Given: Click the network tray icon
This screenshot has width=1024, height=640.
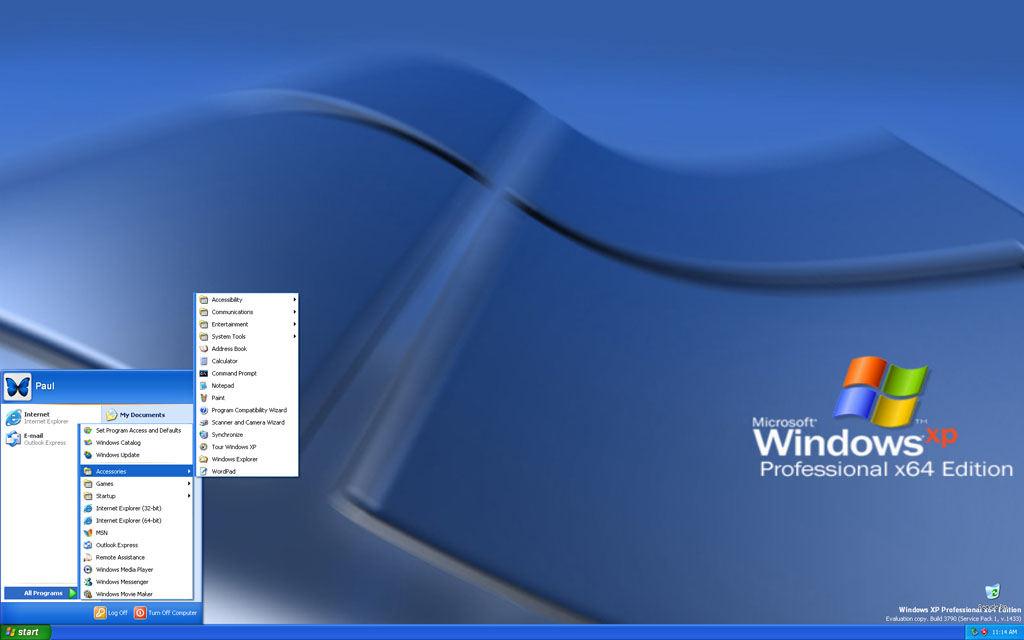Looking at the screenshot, I should (x=974, y=632).
